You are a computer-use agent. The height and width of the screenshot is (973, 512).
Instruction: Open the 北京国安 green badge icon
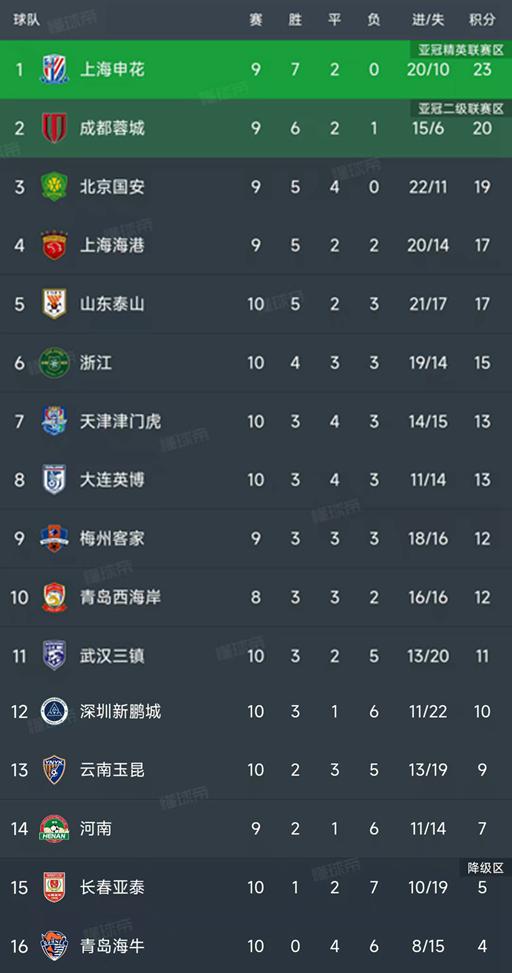54,186
